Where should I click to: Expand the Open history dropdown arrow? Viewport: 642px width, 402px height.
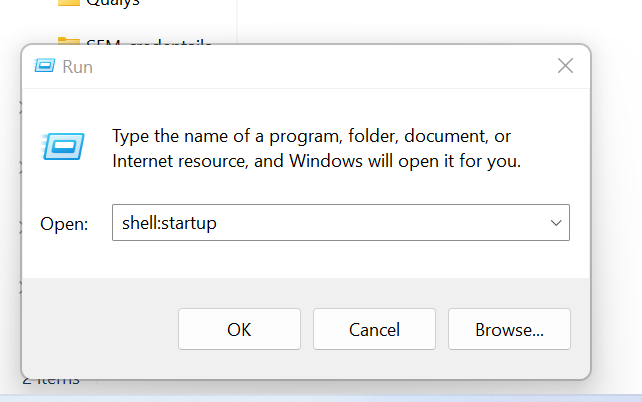pos(556,223)
